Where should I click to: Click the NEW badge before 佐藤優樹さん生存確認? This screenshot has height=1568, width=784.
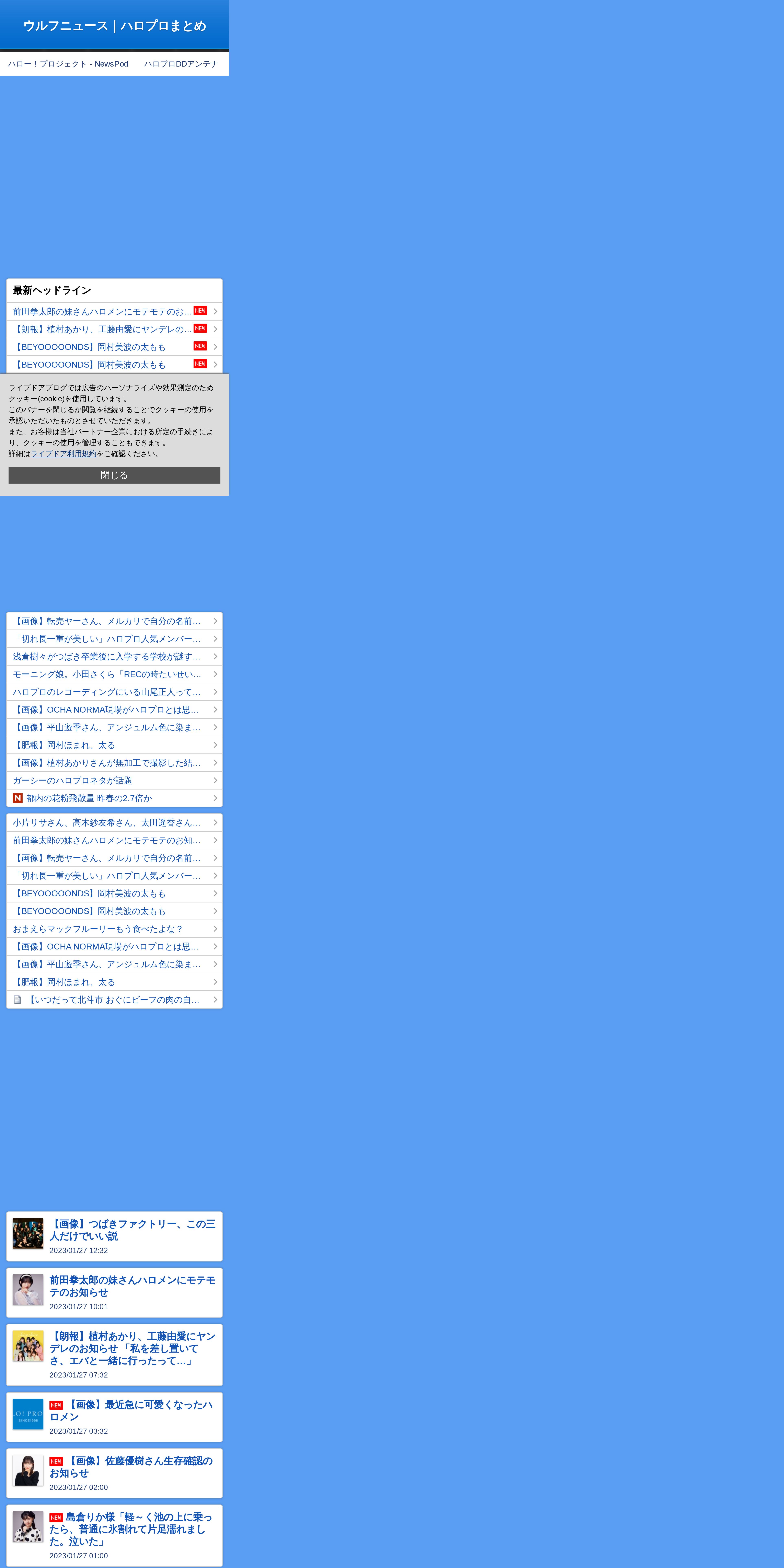click(x=56, y=1462)
